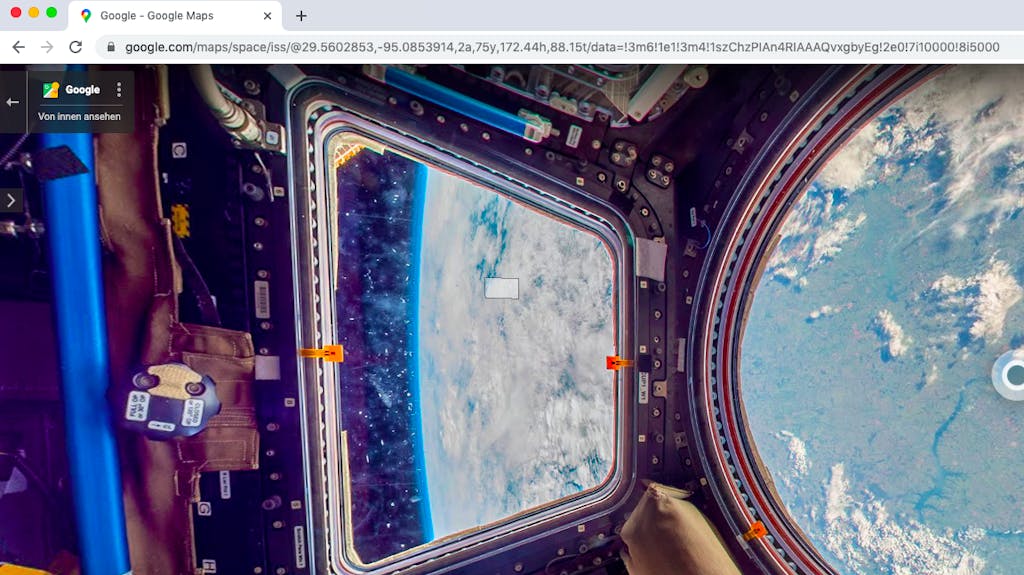Exit Street View with the left arrow

[x=12, y=103]
